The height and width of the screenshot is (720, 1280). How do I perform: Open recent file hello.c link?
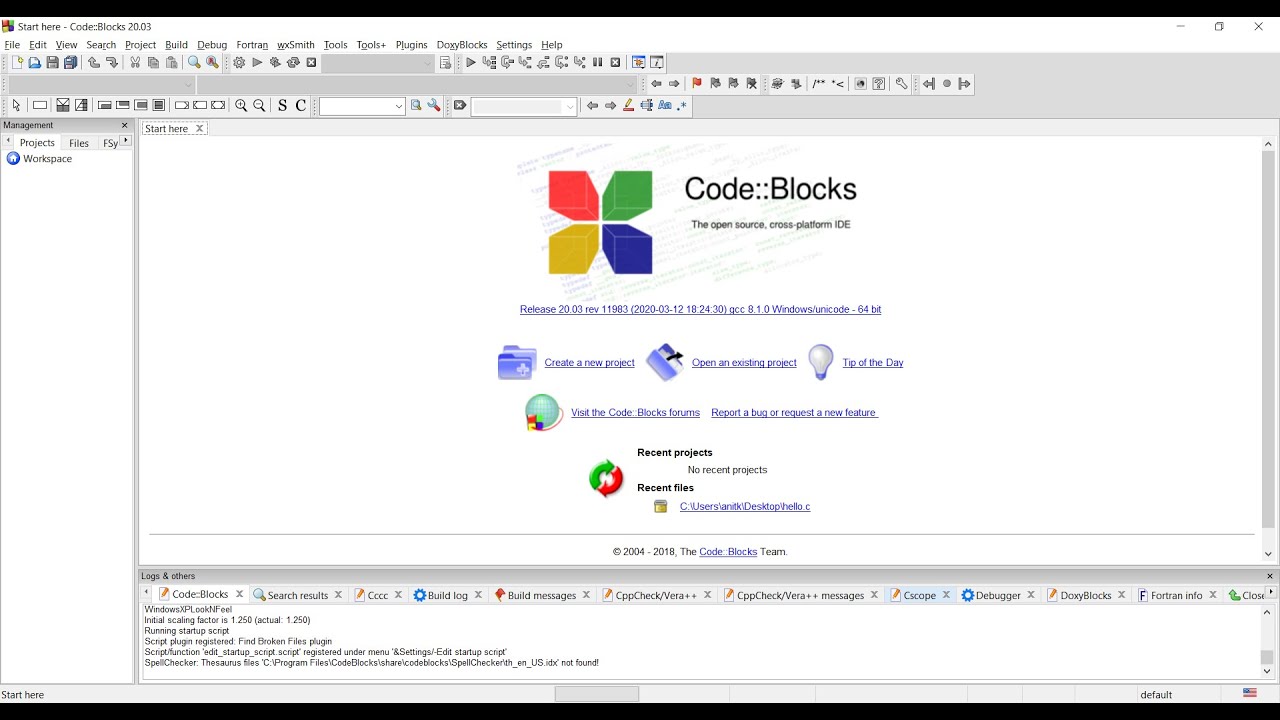click(x=745, y=507)
